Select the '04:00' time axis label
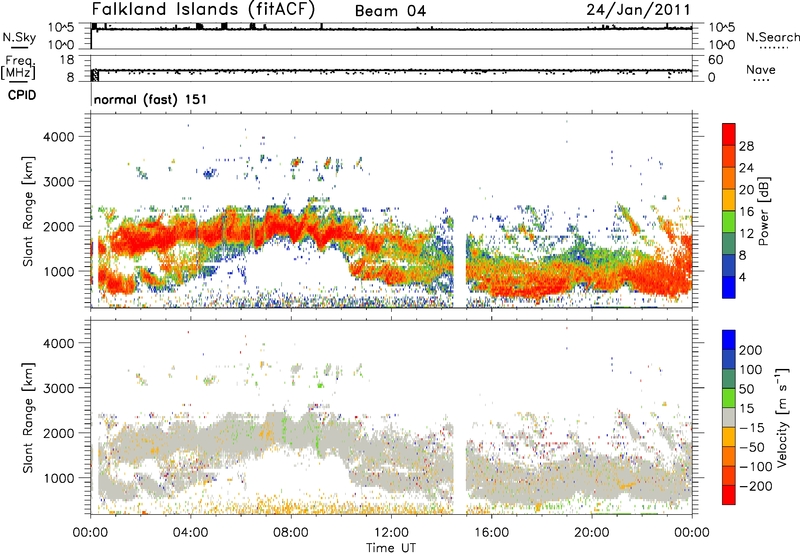Image resolution: width=800 pixels, height=554 pixels. (191, 533)
